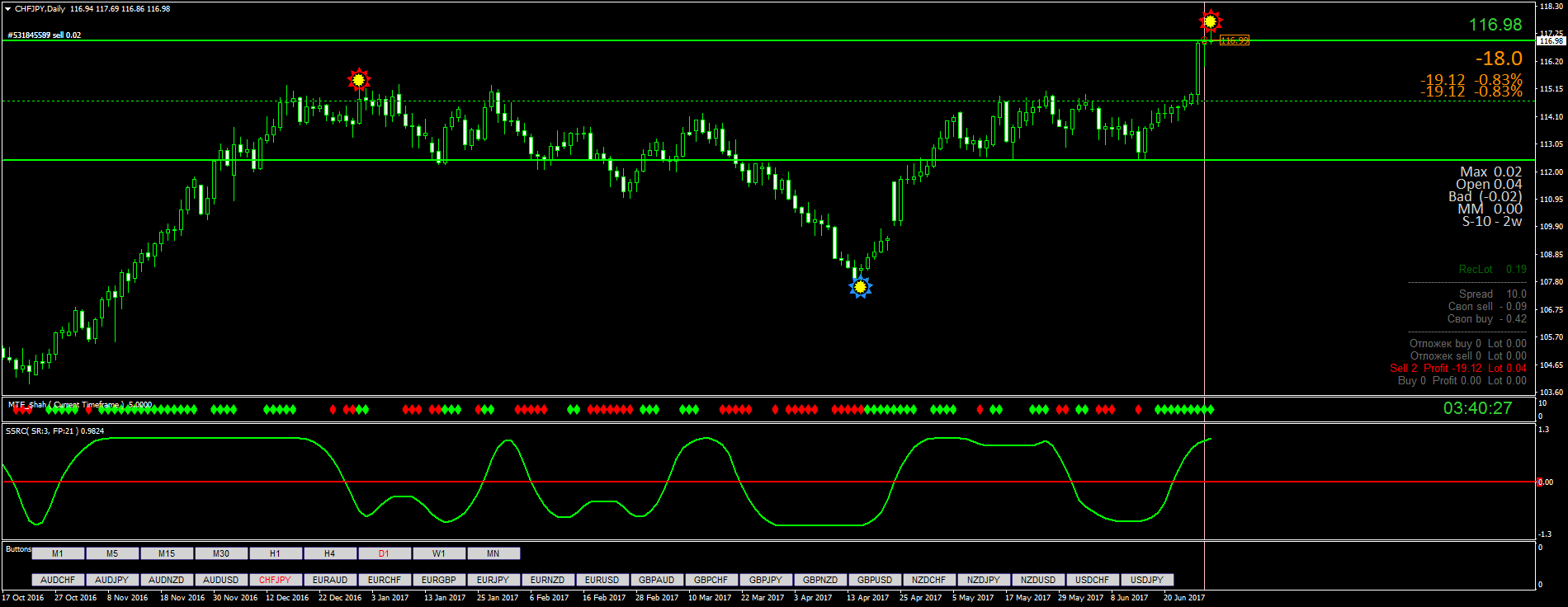This screenshot has width=1568, height=607.
Task: Show the USDCHF chart
Action: (1093, 580)
